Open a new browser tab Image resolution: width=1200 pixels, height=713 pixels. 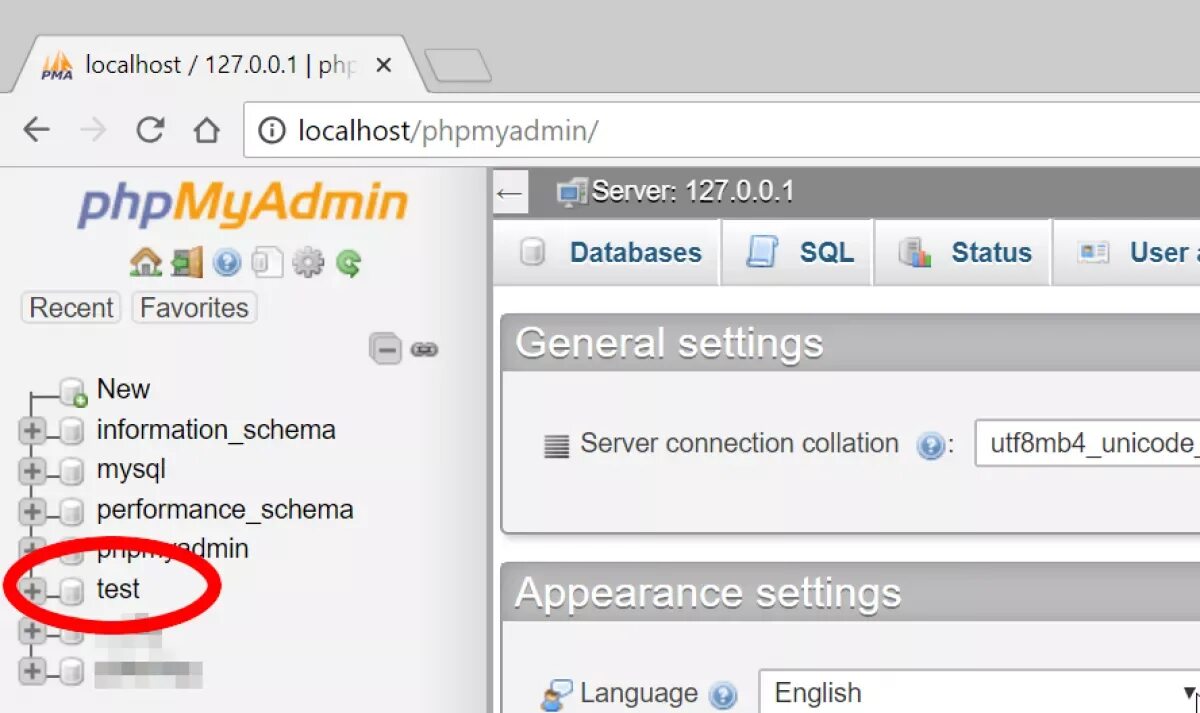[458, 66]
